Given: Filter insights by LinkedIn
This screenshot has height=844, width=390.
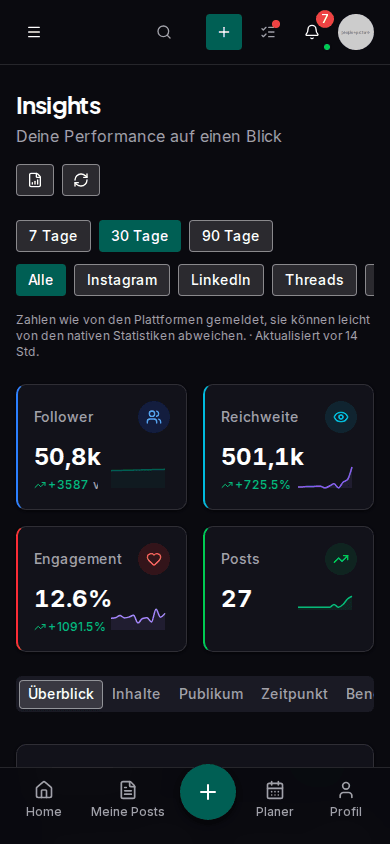Looking at the screenshot, I should [221, 280].
